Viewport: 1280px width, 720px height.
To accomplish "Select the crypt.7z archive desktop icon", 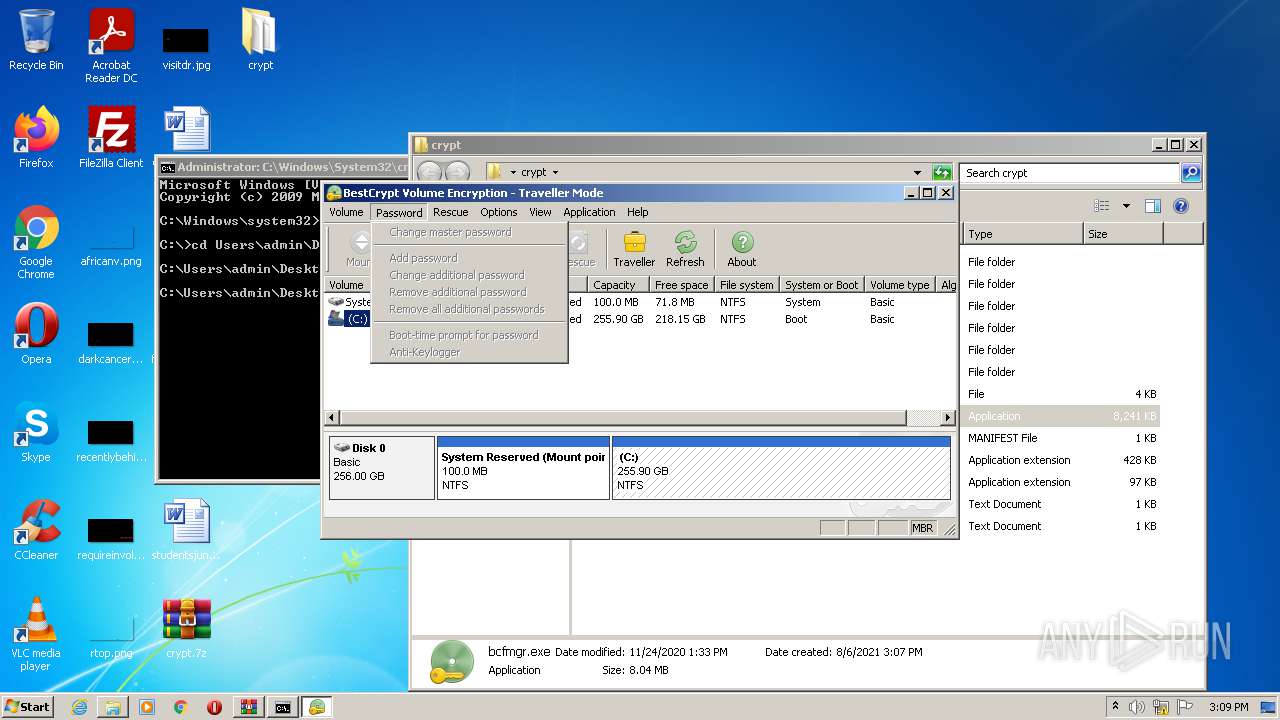I will click(186, 629).
